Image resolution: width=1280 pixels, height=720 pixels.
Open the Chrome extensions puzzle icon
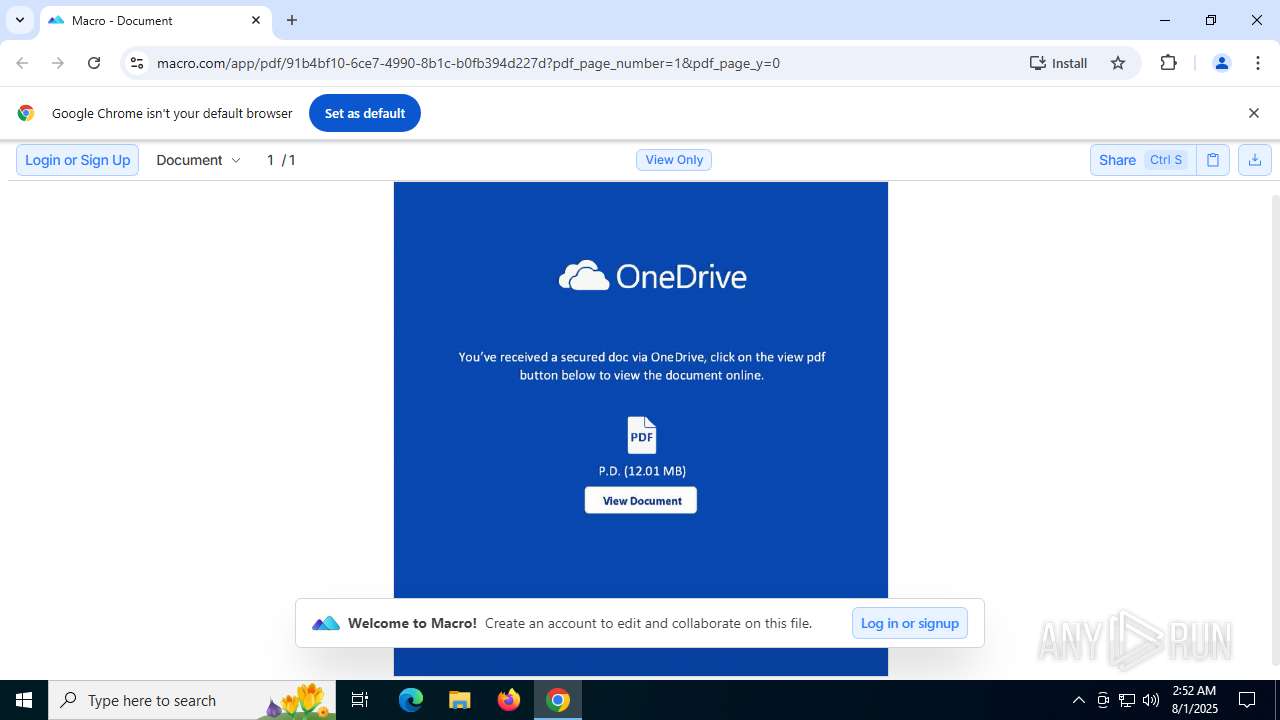1168,63
